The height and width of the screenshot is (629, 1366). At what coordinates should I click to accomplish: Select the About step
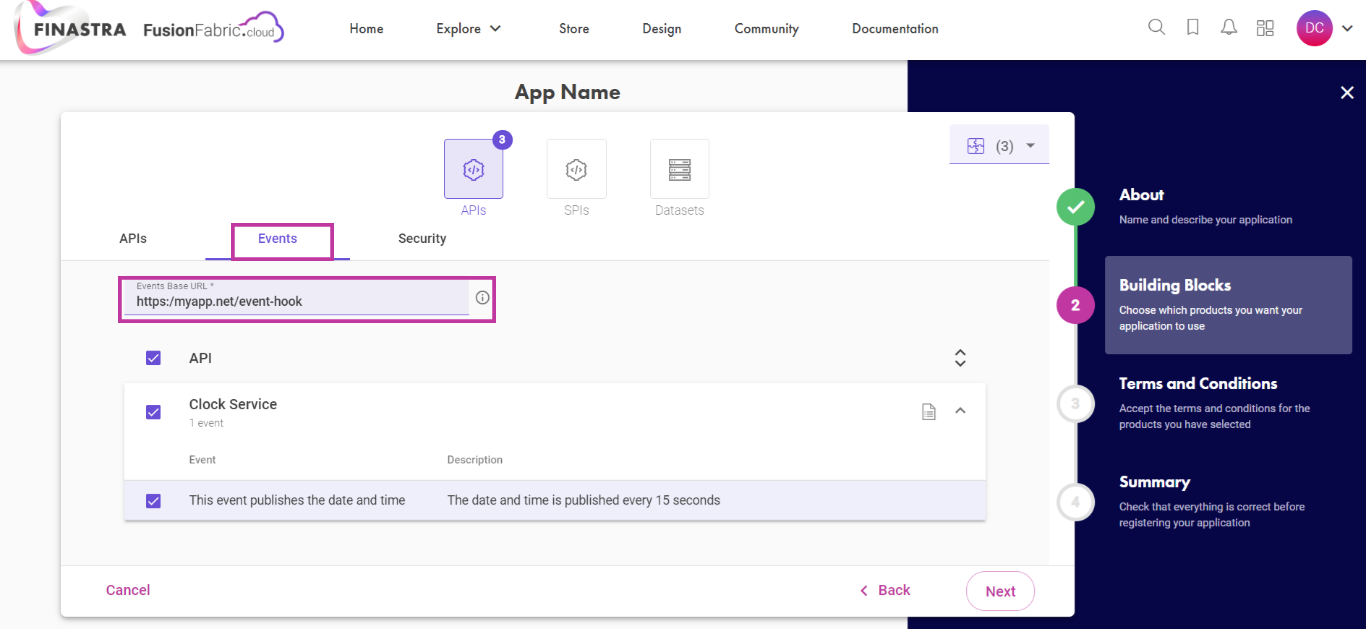1205,206
